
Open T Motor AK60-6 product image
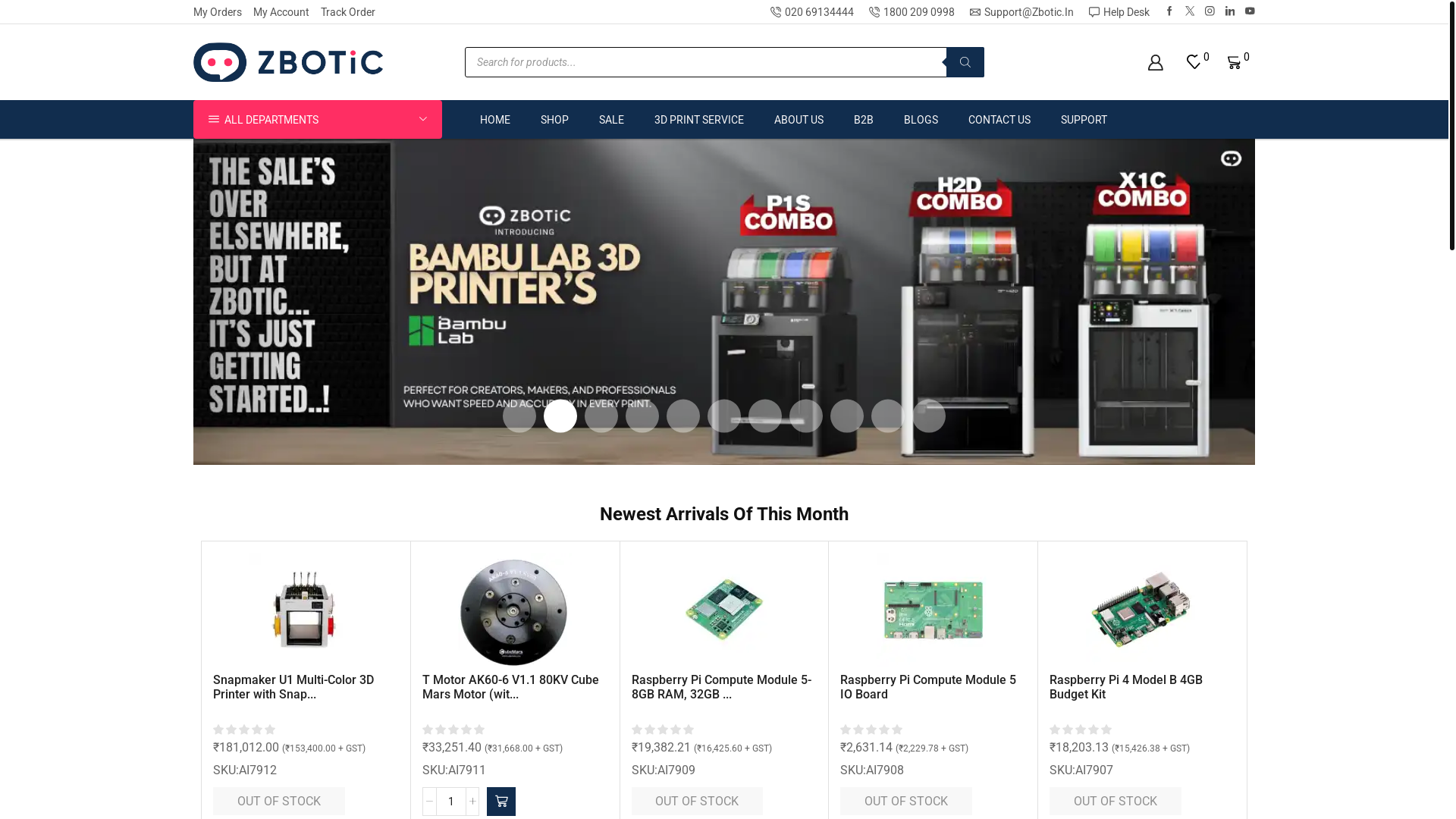click(514, 611)
